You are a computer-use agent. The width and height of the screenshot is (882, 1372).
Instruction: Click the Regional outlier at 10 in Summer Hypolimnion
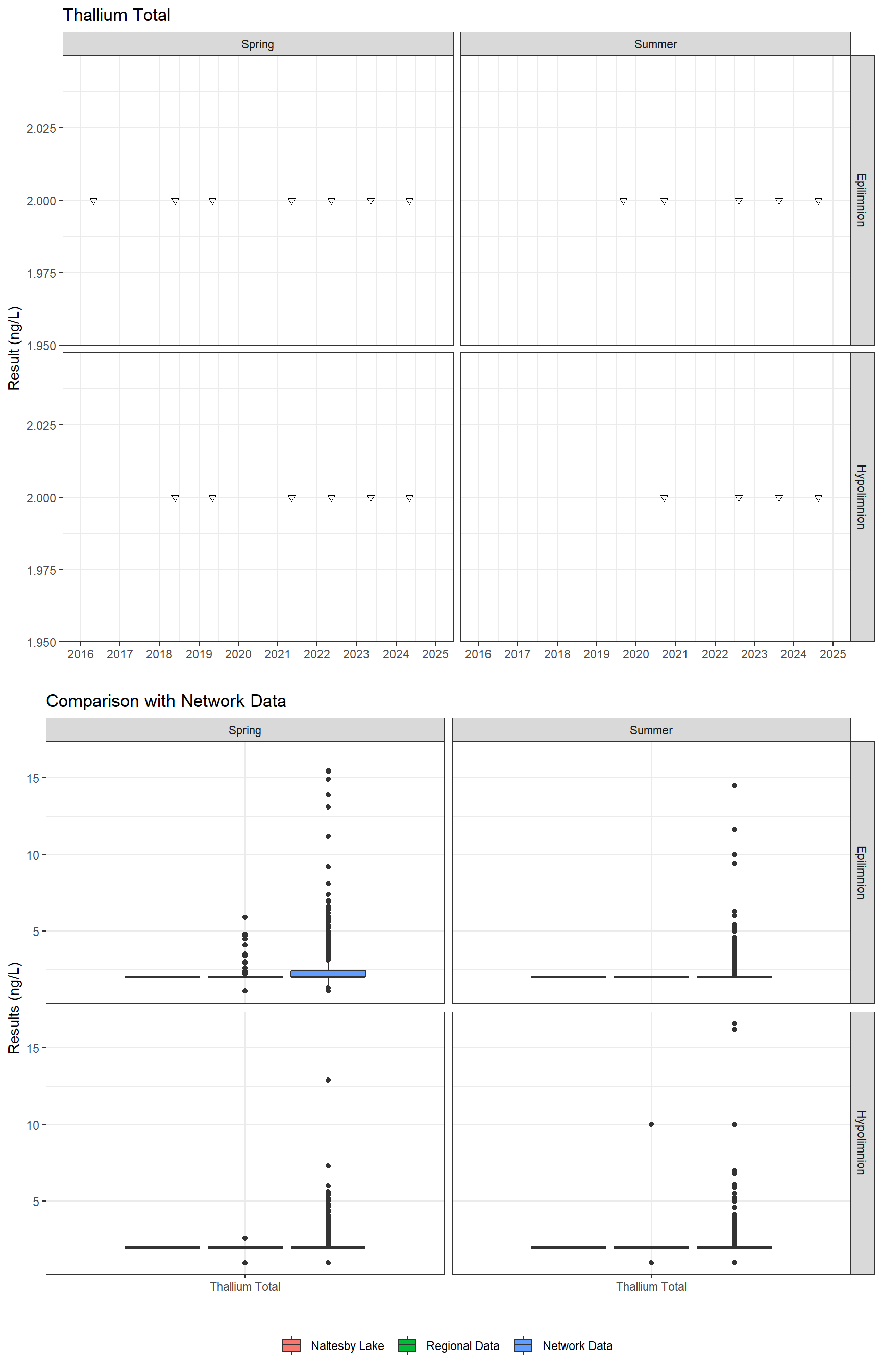coord(651,1124)
